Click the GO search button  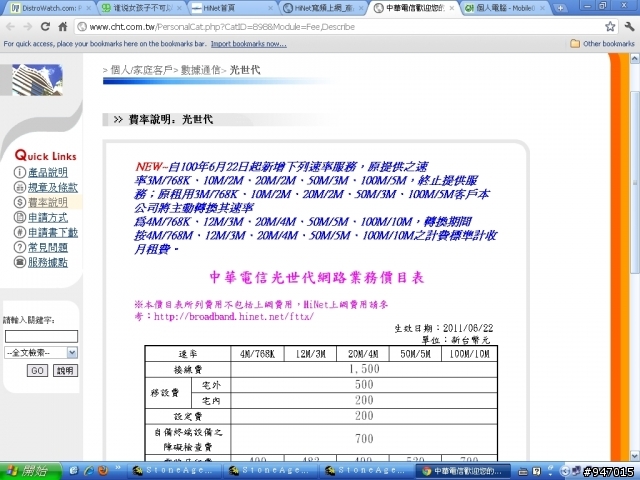pos(37,371)
